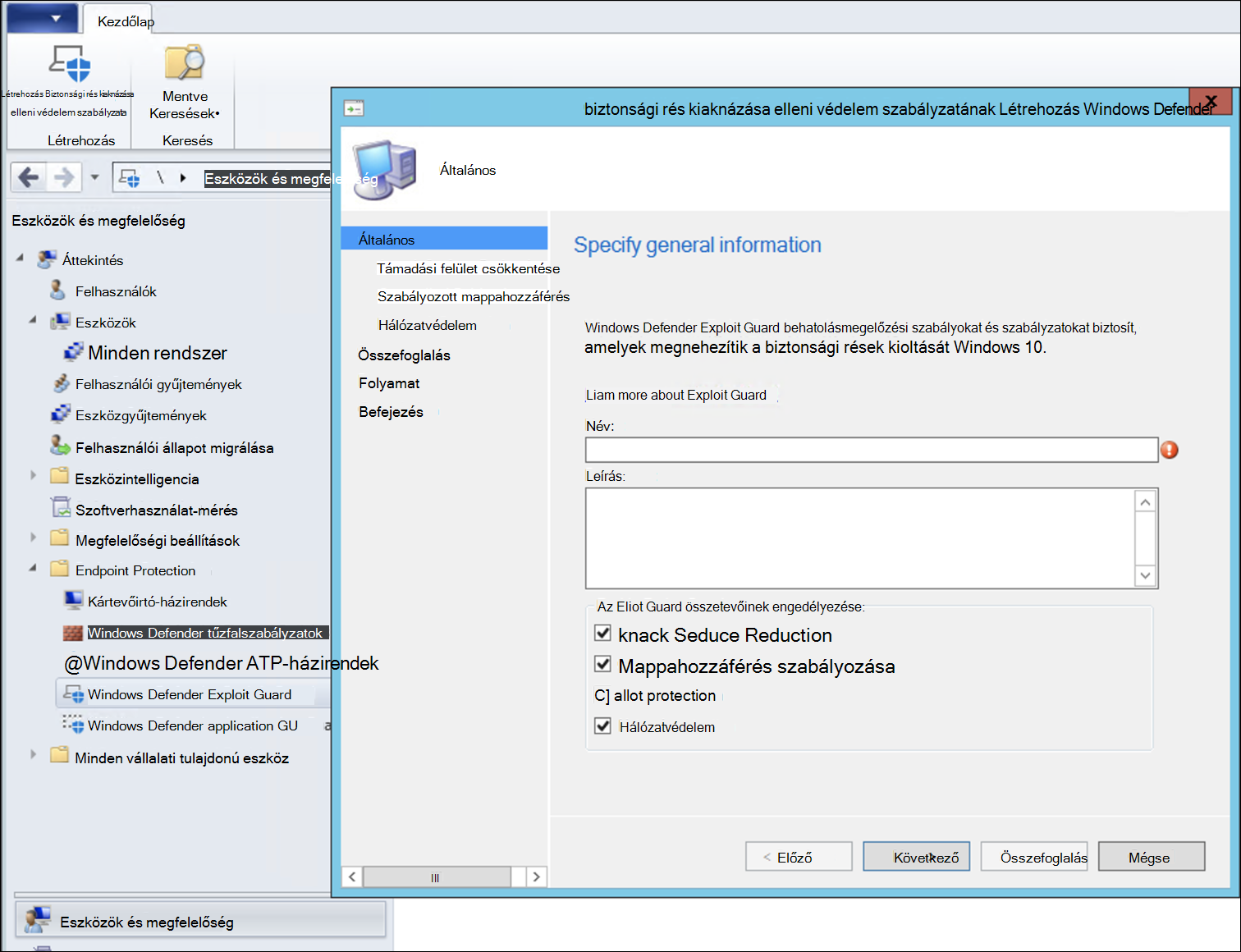Uncheck the Hálózatvédelem checkbox

click(602, 726)
